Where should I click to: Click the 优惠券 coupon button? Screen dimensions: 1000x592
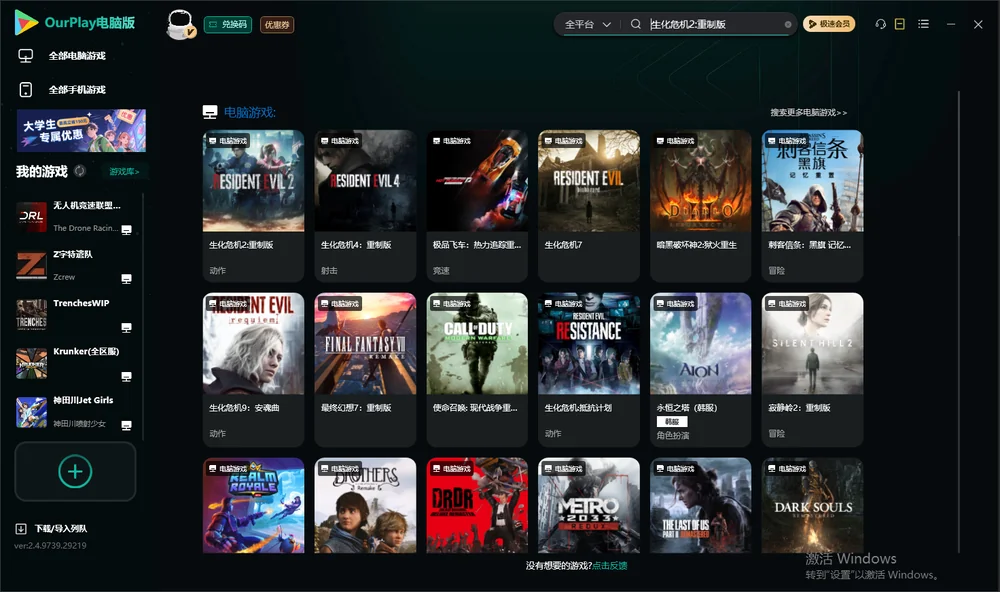[x=277, y=24]
